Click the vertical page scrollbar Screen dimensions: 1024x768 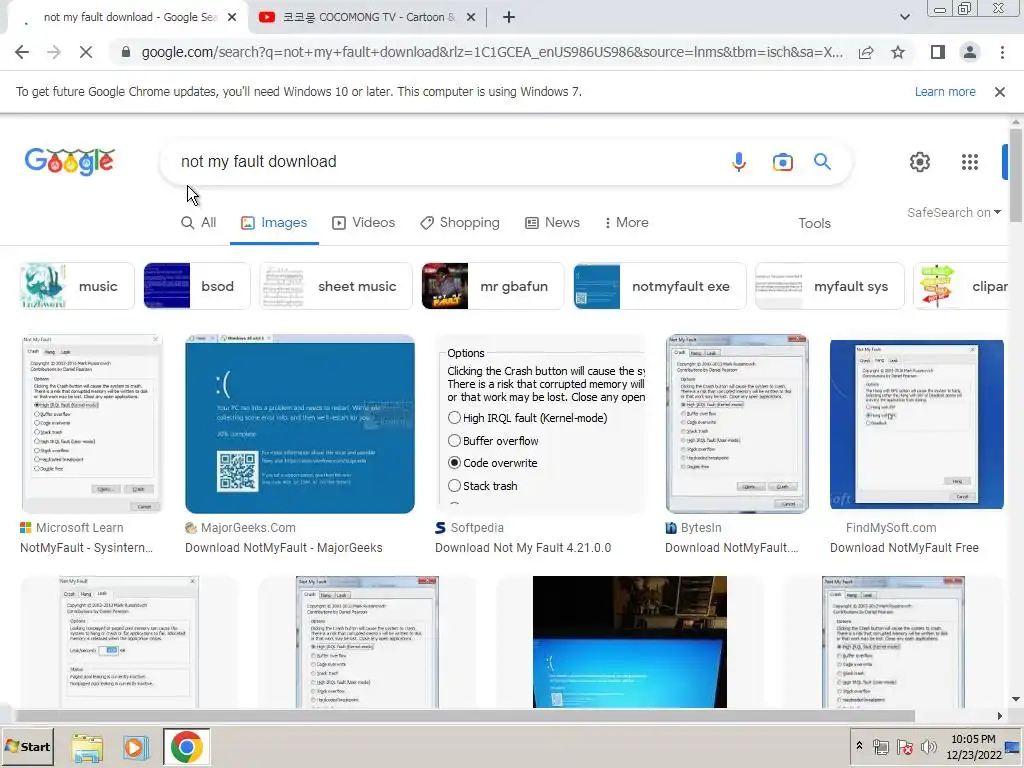tap(1016, 176)
